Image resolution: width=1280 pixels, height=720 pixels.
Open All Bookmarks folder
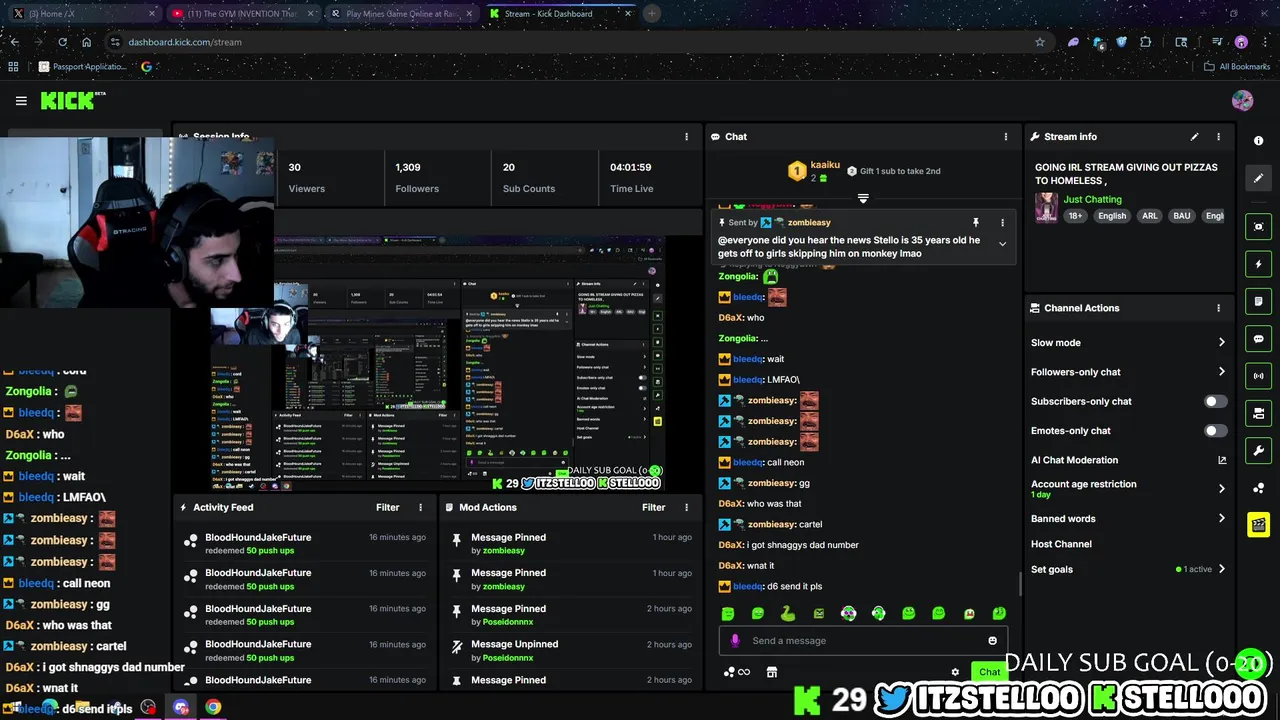coord(1236,67)
